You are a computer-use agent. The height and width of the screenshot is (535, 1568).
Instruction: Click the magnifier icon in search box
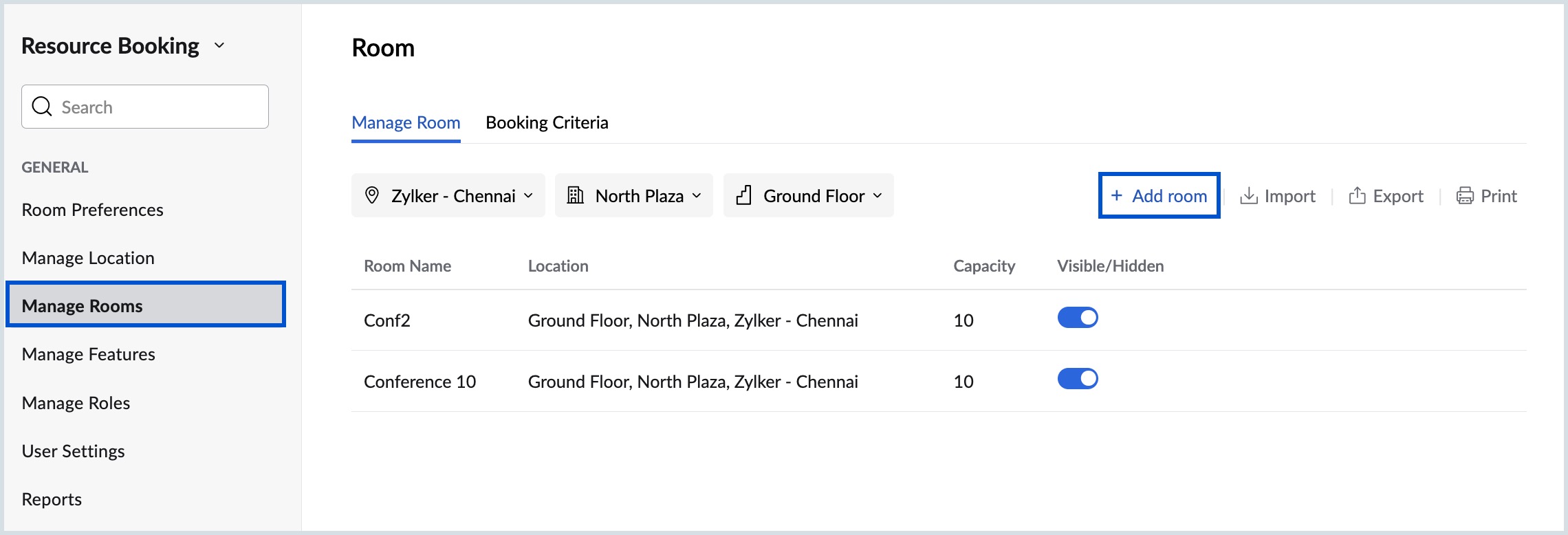42,107
